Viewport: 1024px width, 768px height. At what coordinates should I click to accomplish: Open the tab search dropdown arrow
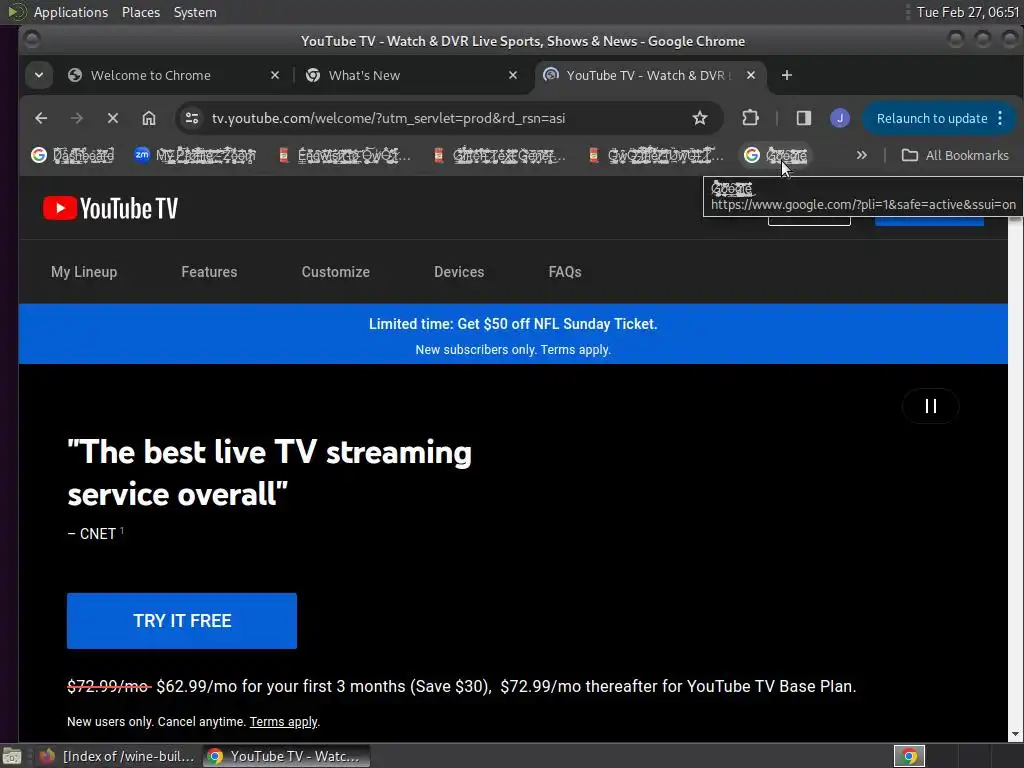point(39,75)
